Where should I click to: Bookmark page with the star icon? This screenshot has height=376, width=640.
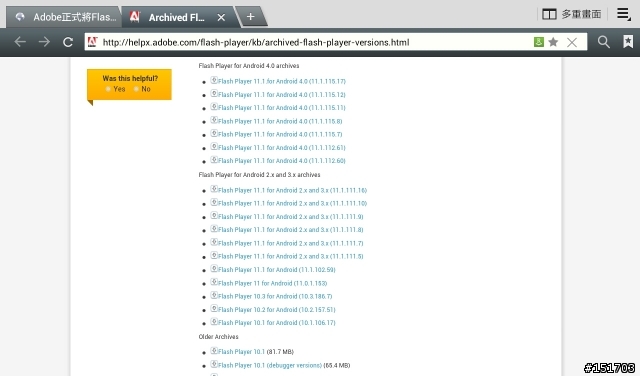pos(553,42)
